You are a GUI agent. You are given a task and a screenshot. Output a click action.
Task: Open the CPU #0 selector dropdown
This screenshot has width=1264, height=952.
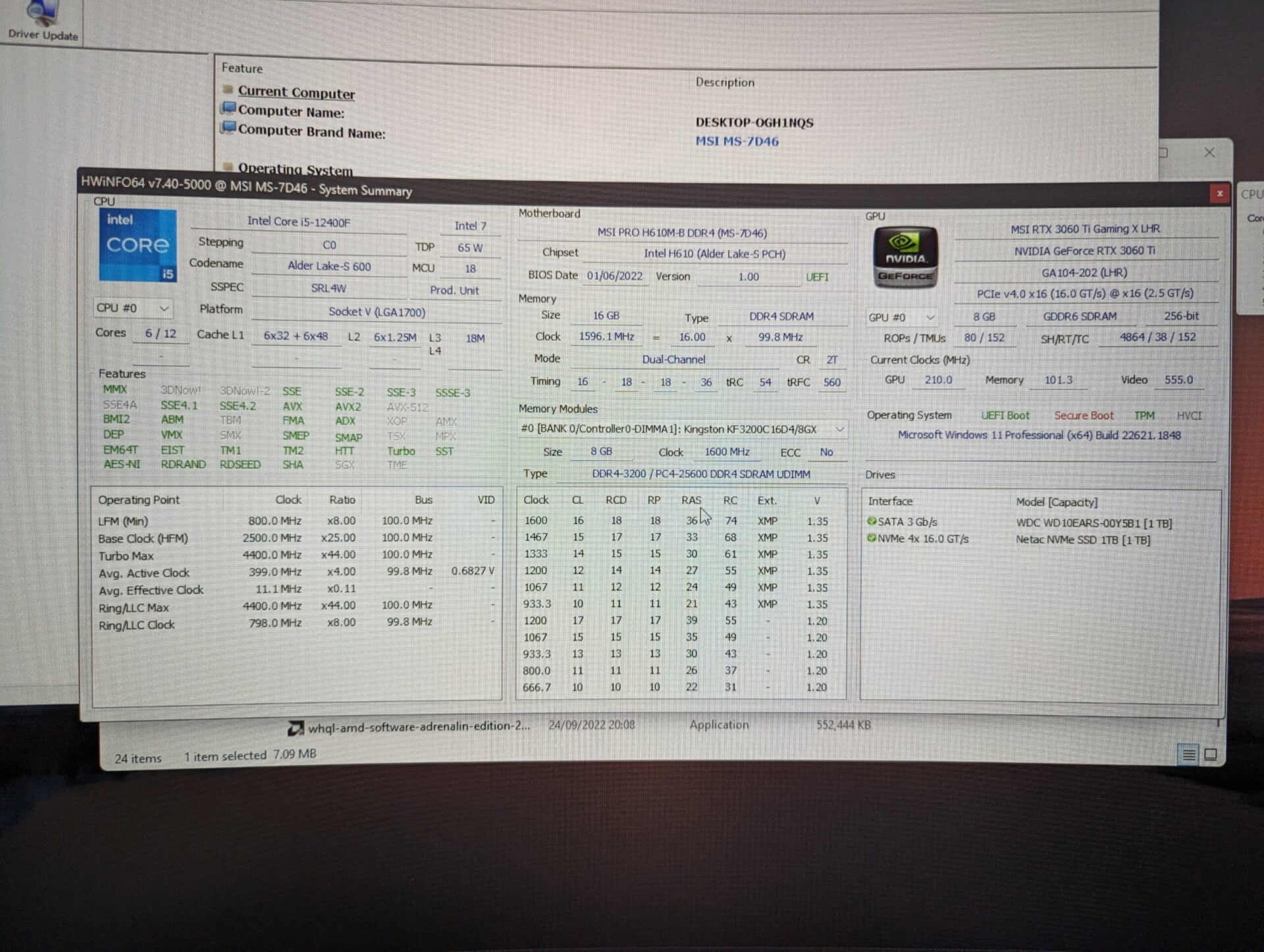tap(134, 308)
